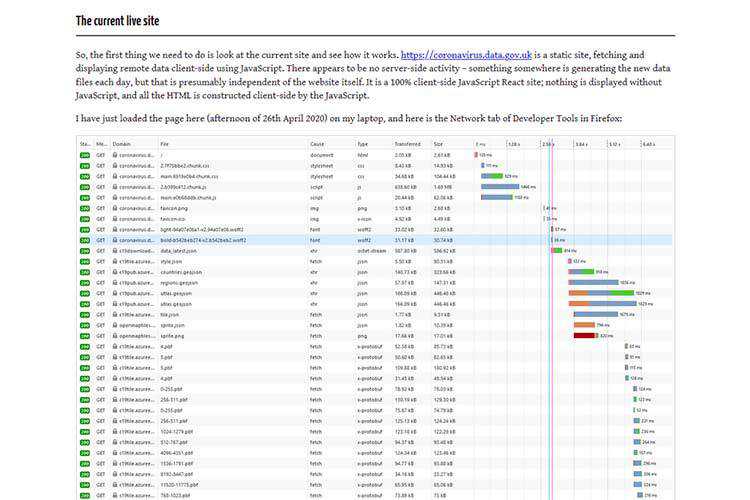Image resolution: width=750 pixels, height=500 pixels.
Task: Click the 200 status badge for regions.geojson
Action: [x=85, y=283]
